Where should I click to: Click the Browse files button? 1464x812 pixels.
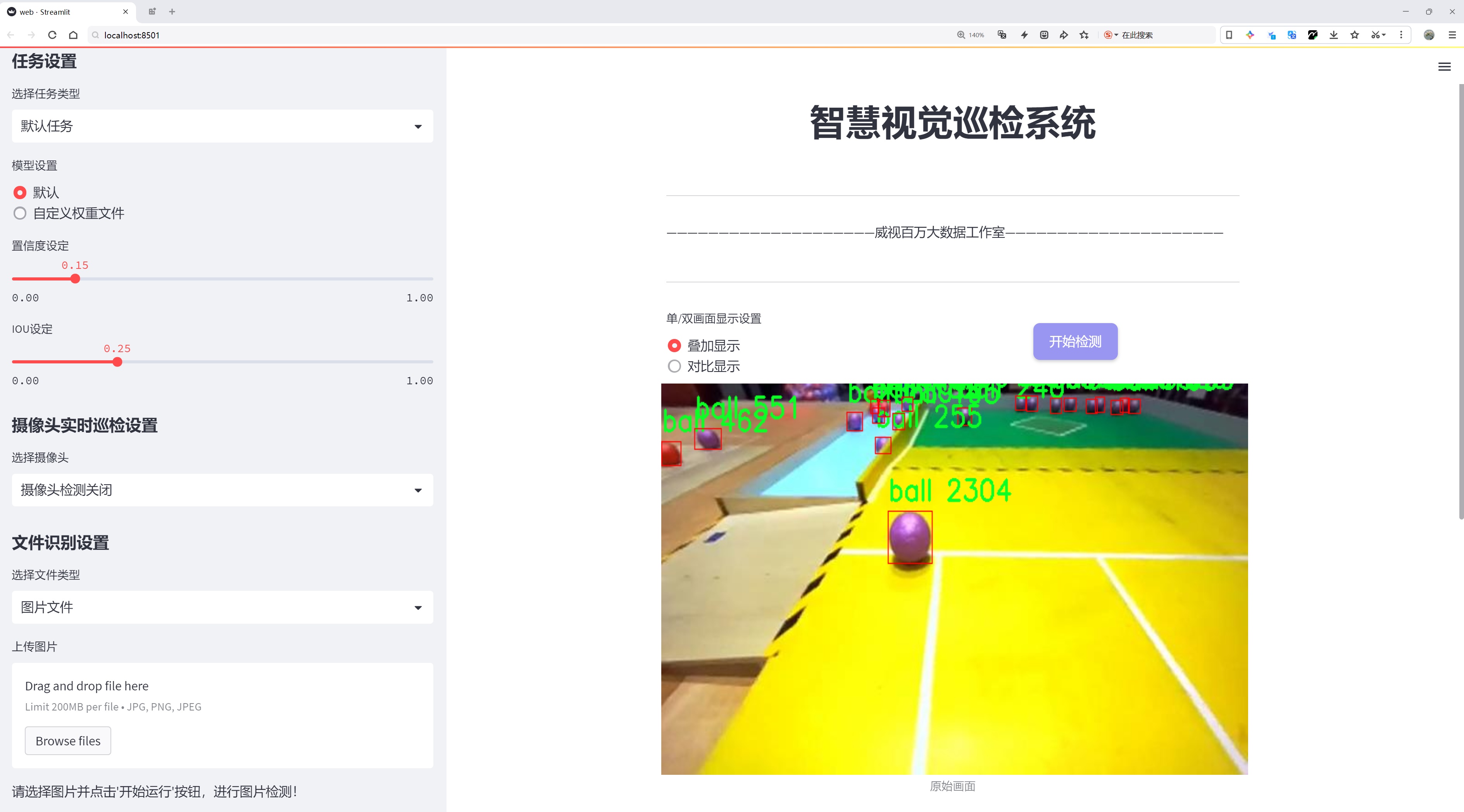coord(67,740)
